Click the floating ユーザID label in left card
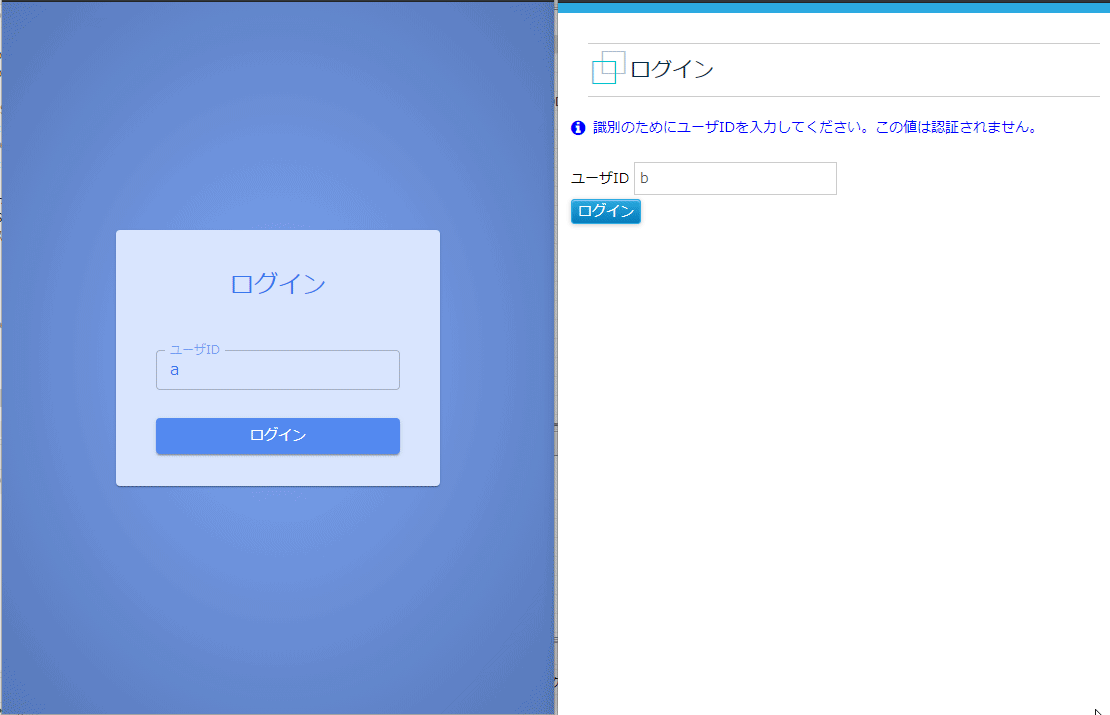The width and height of the screenshot is (1110, 715). pyautogui.click(x=194, y=350)
